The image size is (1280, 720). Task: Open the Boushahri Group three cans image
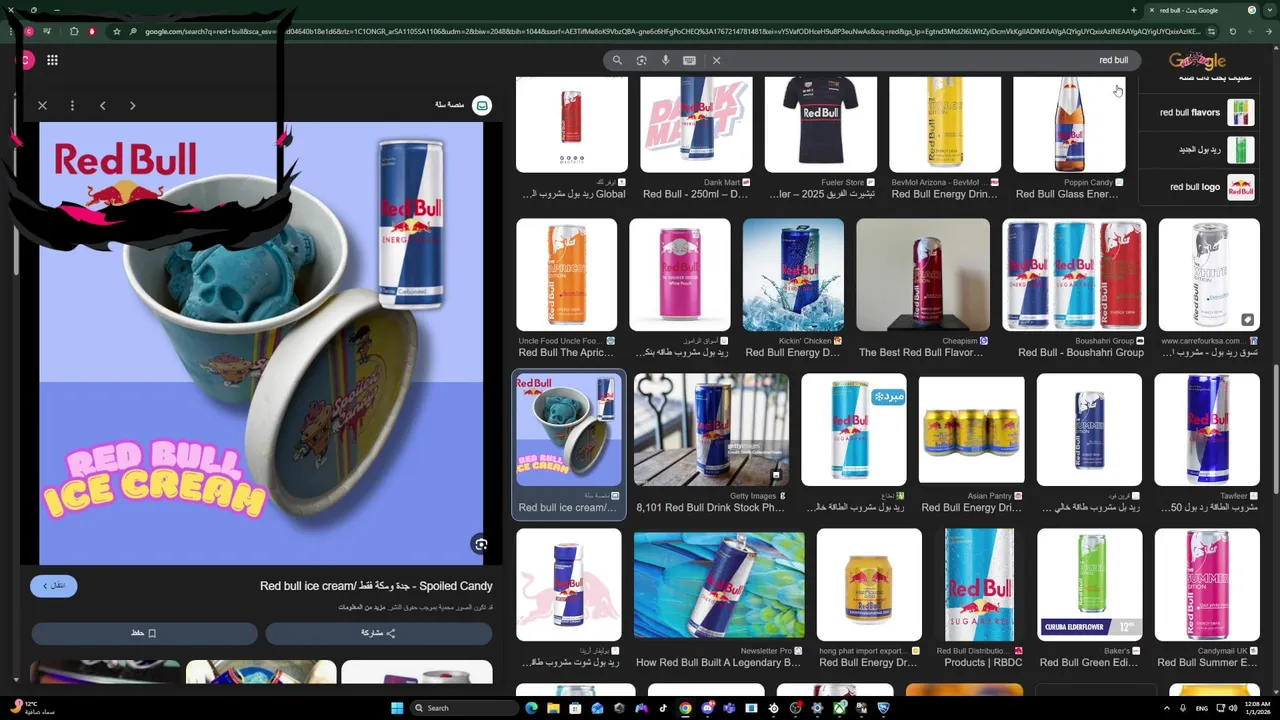(1074, 275)
